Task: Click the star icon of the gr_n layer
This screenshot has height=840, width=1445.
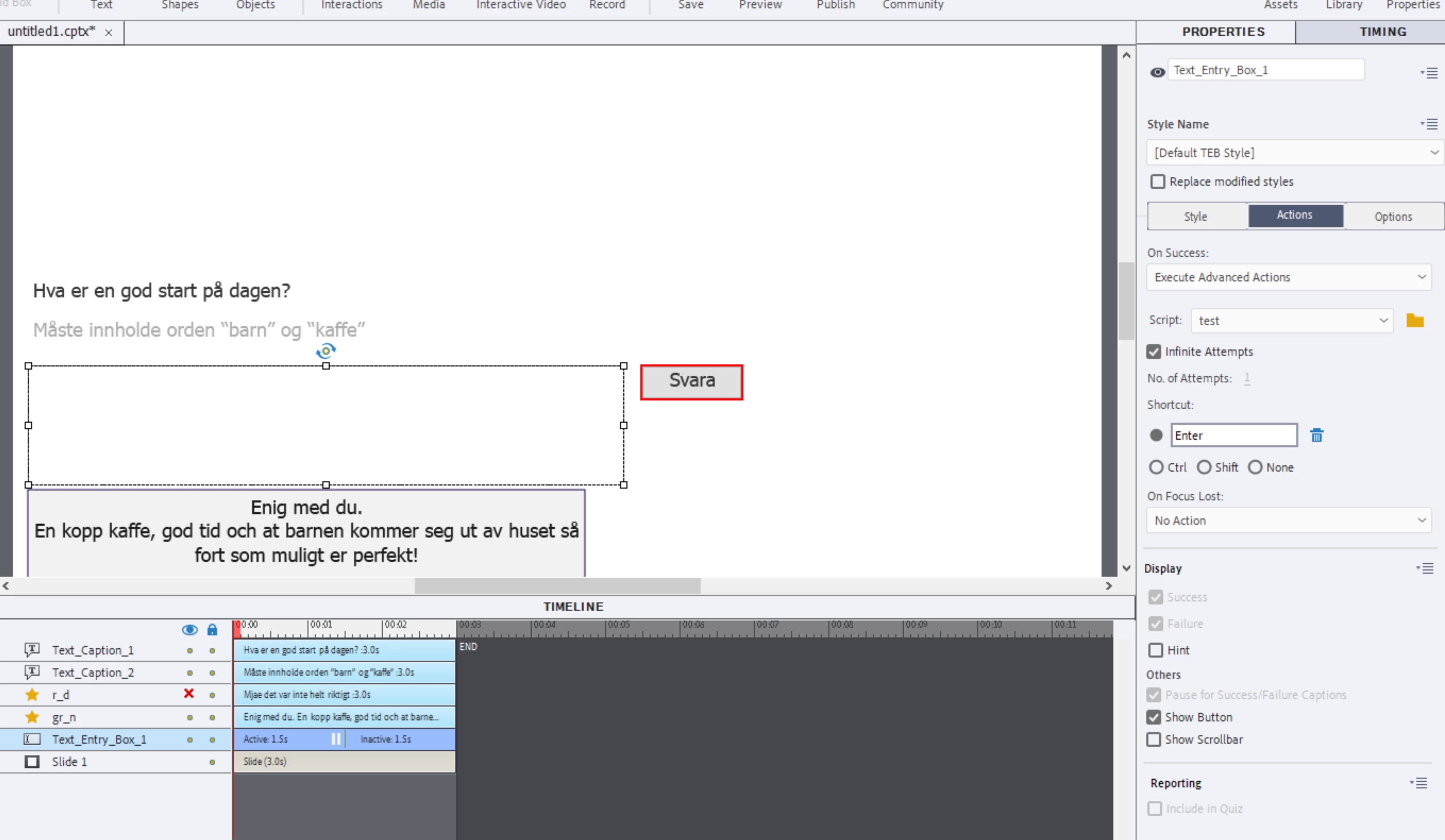Action: [32, 717]
